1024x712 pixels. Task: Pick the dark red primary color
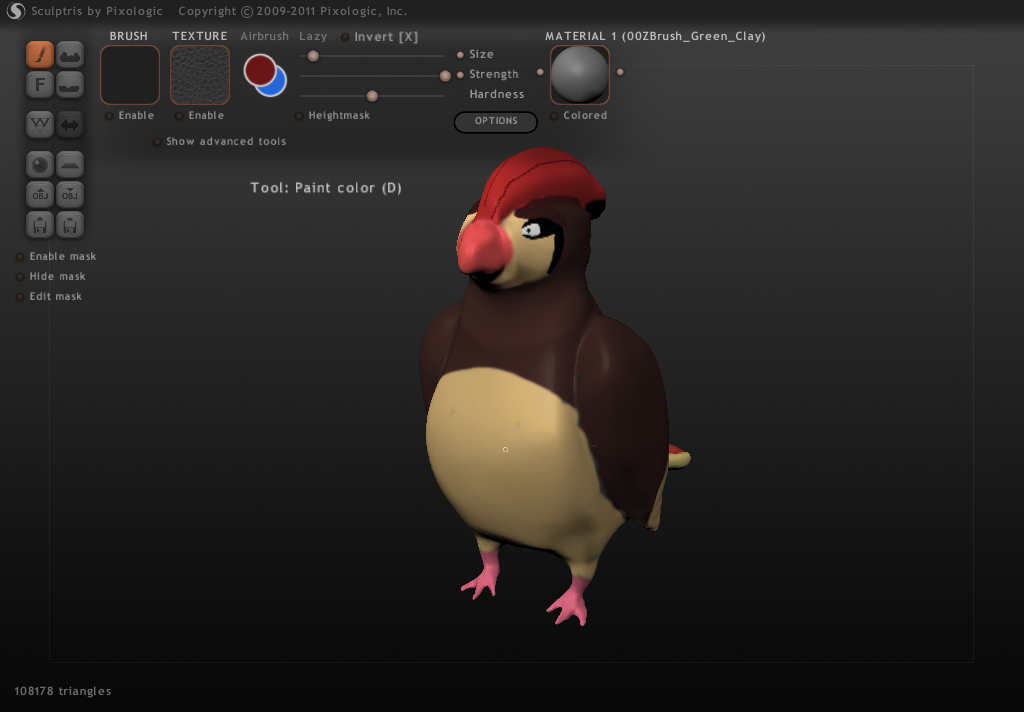tap(259, 69)
